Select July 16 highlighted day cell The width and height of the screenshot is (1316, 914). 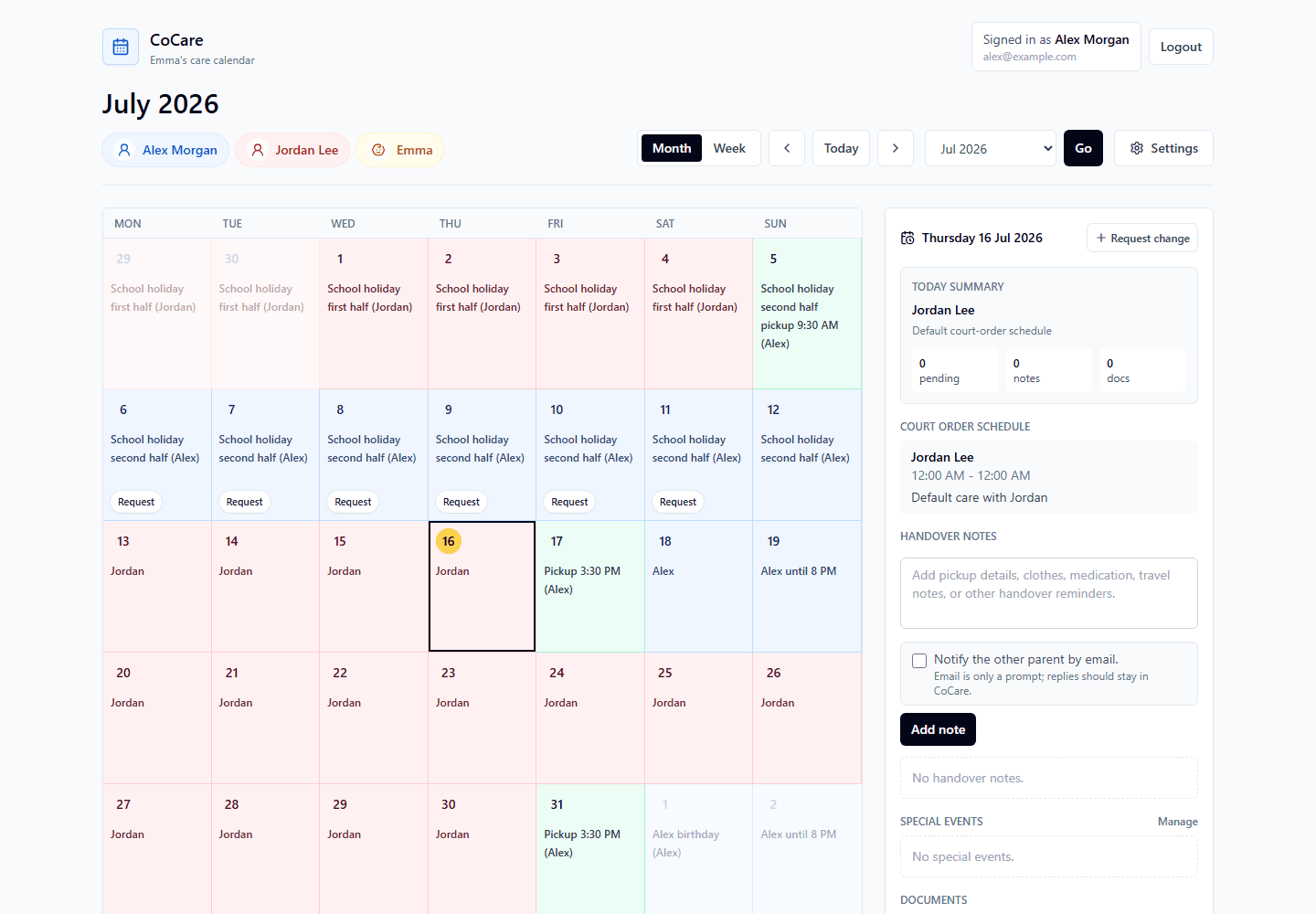[x=483, y=586]
